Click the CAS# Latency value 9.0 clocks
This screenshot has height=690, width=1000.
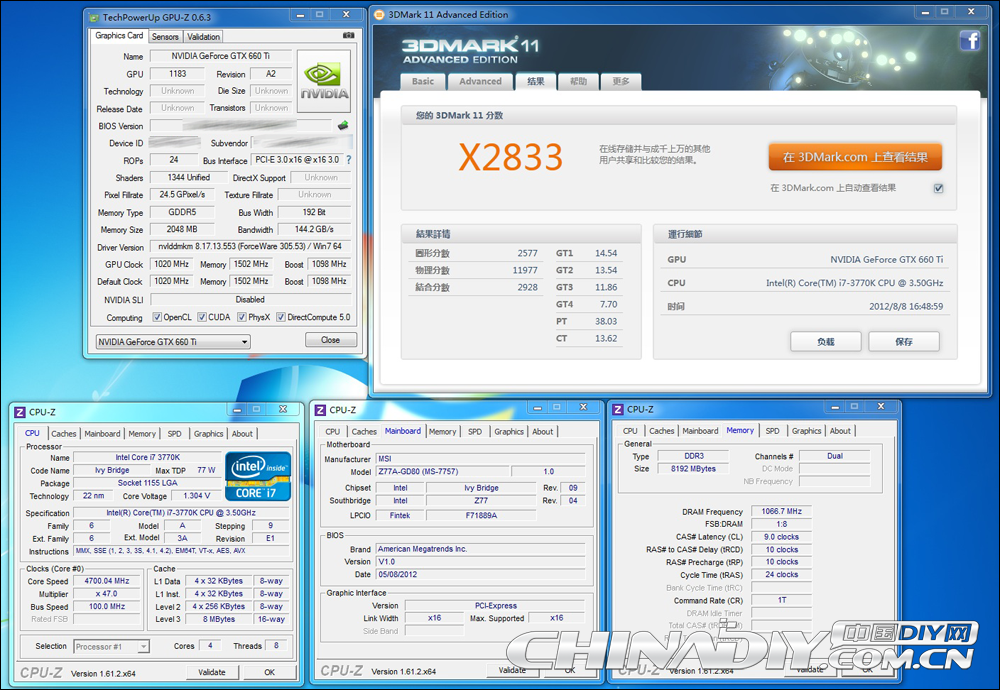[782, 537]
